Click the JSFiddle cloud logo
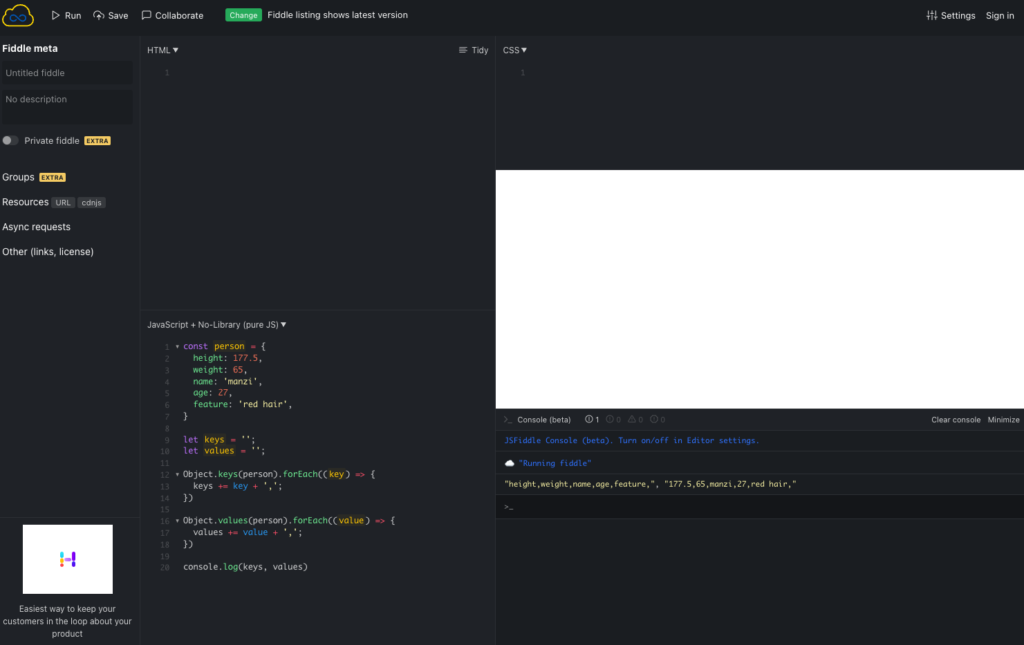 click(x=19, y=15)
